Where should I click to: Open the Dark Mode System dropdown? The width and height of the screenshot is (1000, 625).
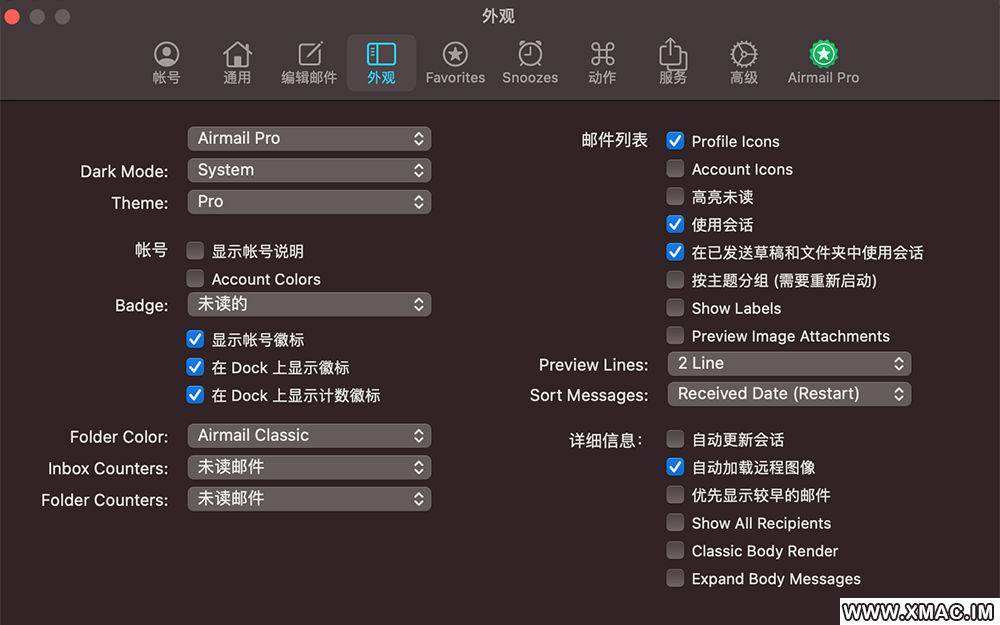coord(309,170)
